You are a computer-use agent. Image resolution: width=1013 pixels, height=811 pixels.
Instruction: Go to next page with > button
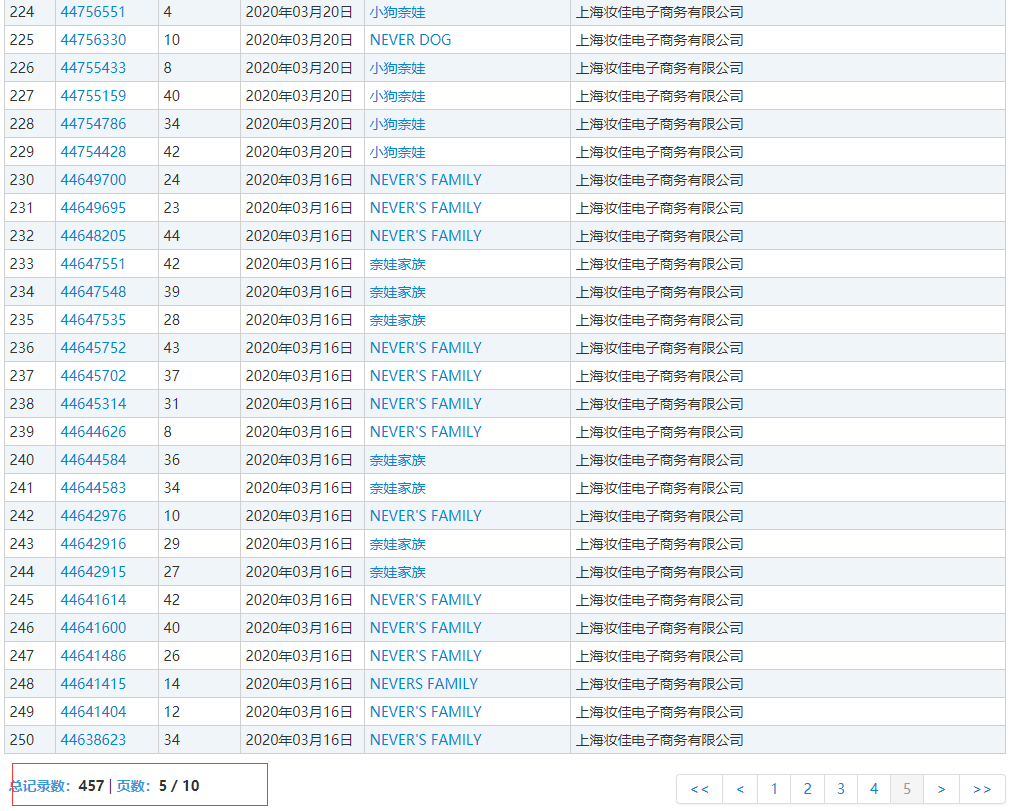point(941,789)
